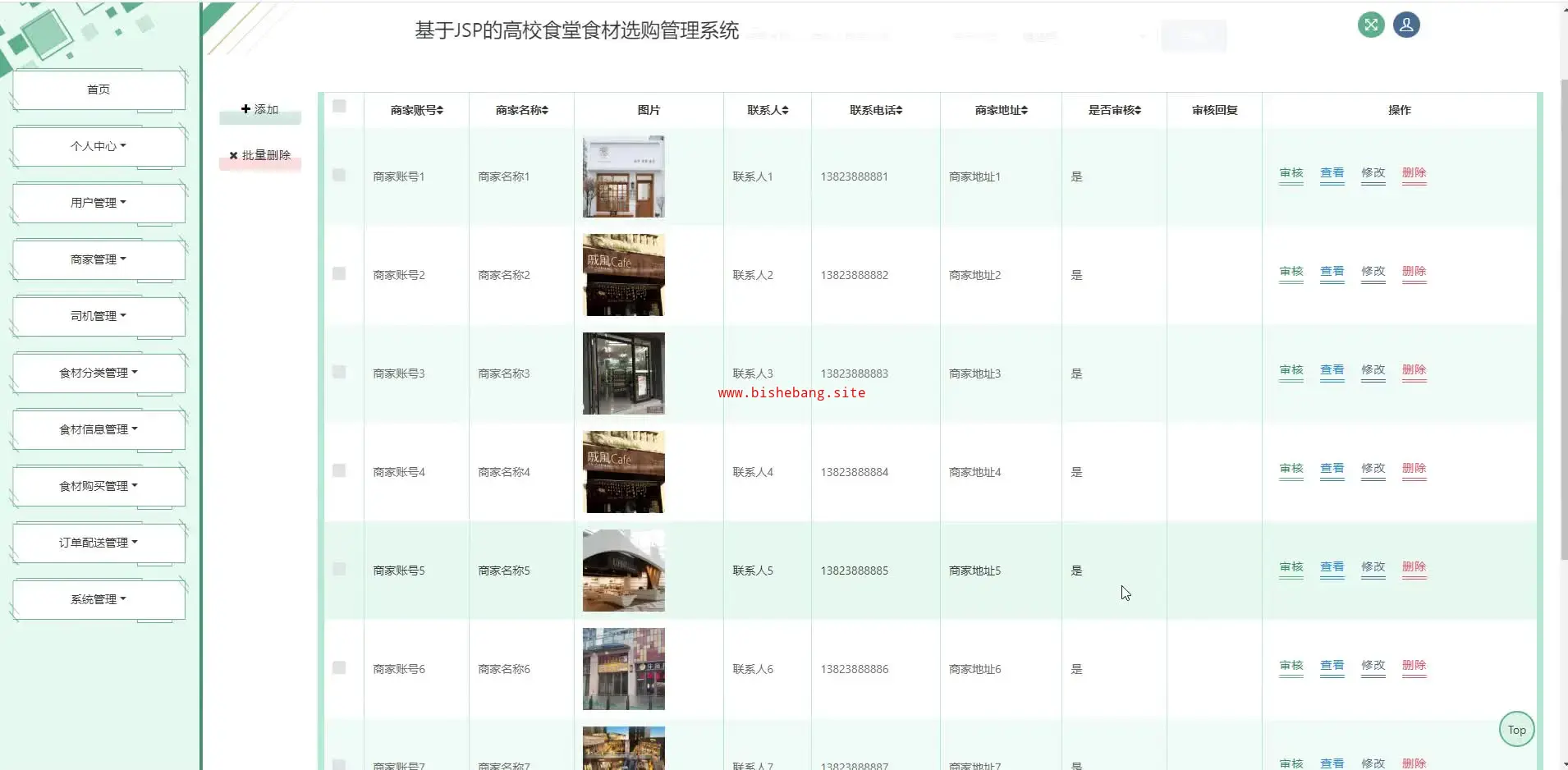The image size is (1568, 770).
Task: Sort by 联系电话 column sort arrows
Action: click(899, 110)
